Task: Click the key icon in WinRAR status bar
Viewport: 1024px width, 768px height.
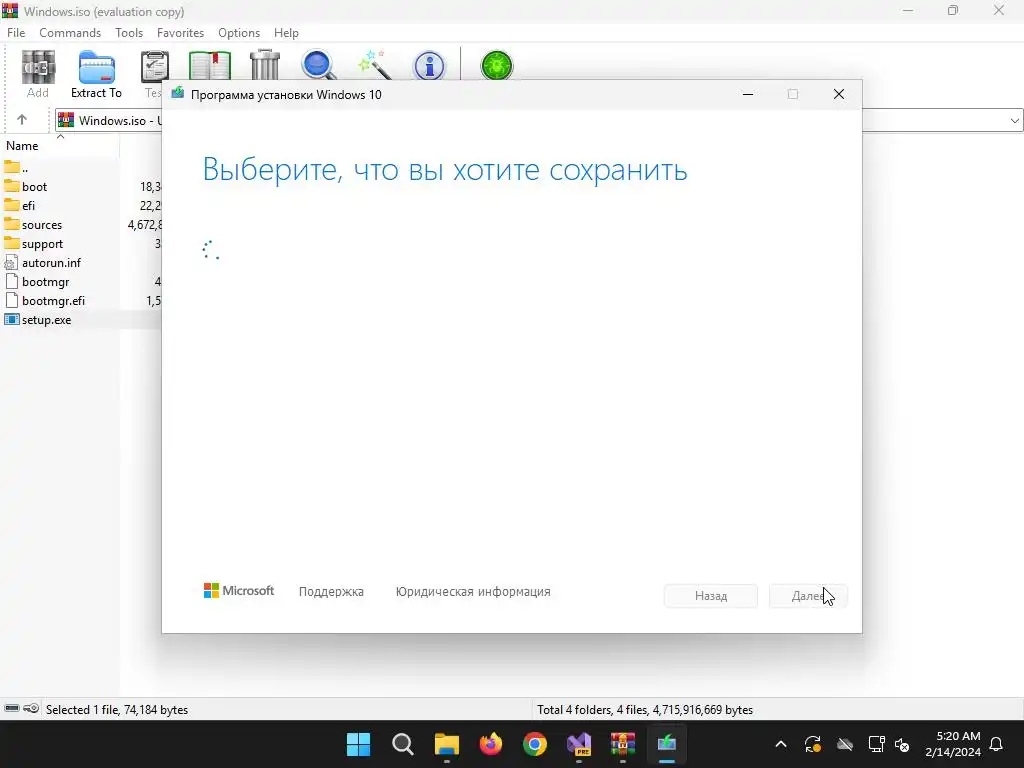Action: pos(31,709)
